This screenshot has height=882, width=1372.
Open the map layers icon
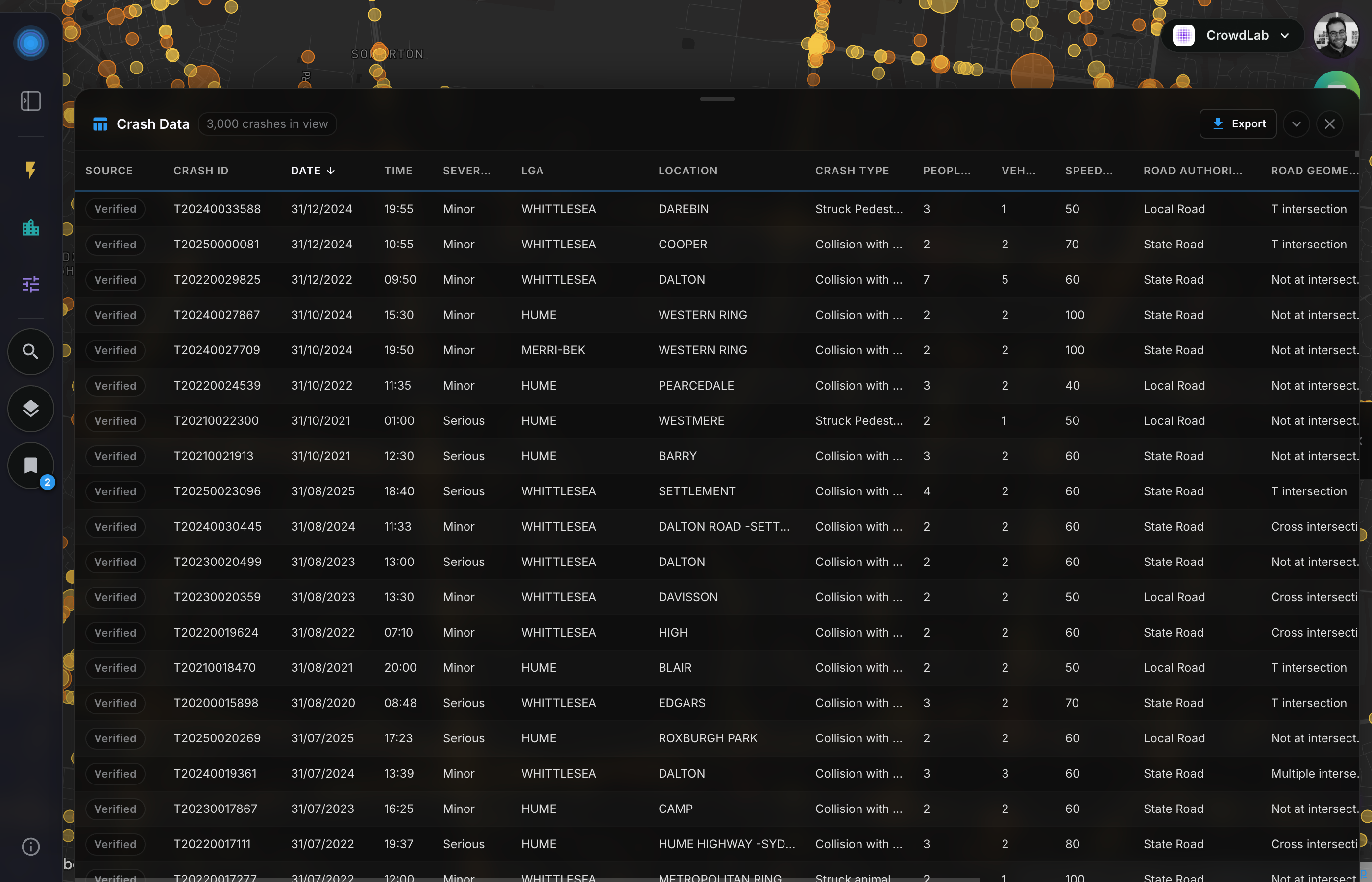(x=30, y=408)
